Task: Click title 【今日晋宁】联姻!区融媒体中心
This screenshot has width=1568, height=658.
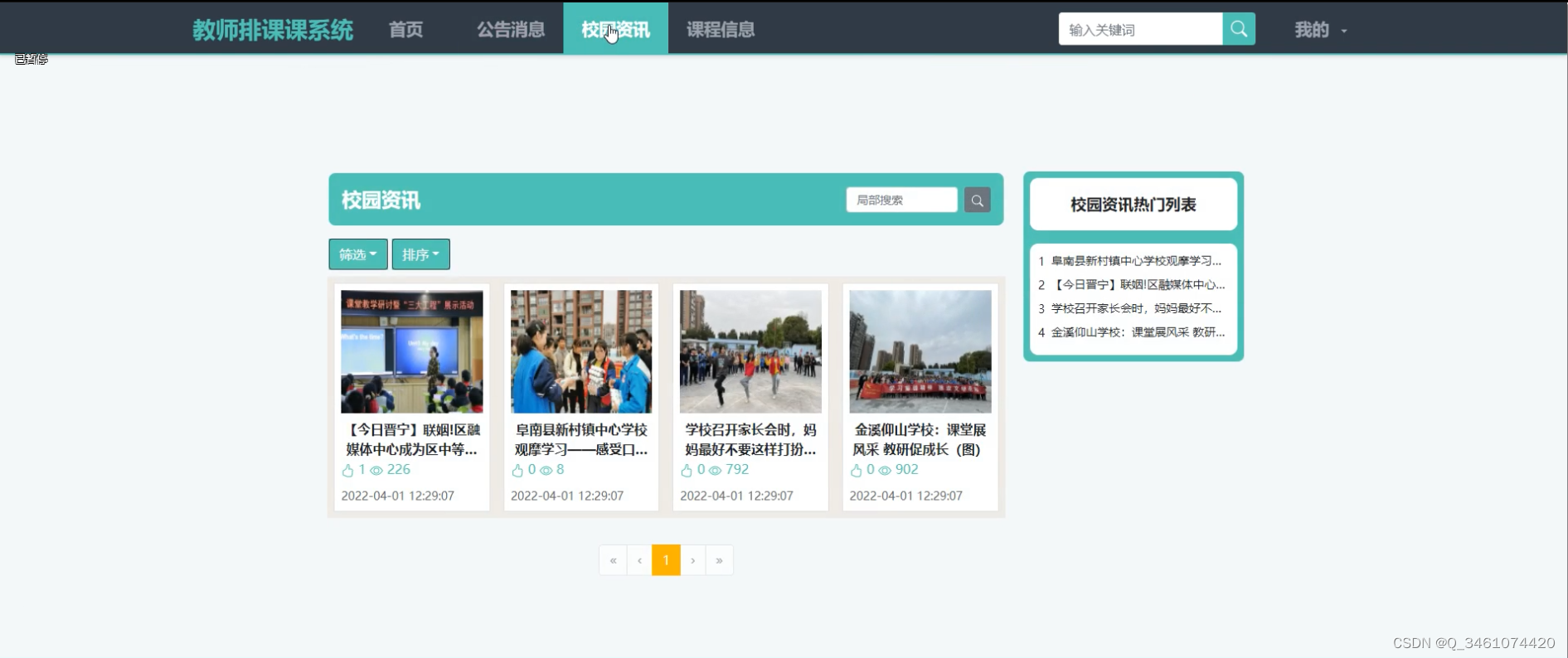Action: click(412, 439)
